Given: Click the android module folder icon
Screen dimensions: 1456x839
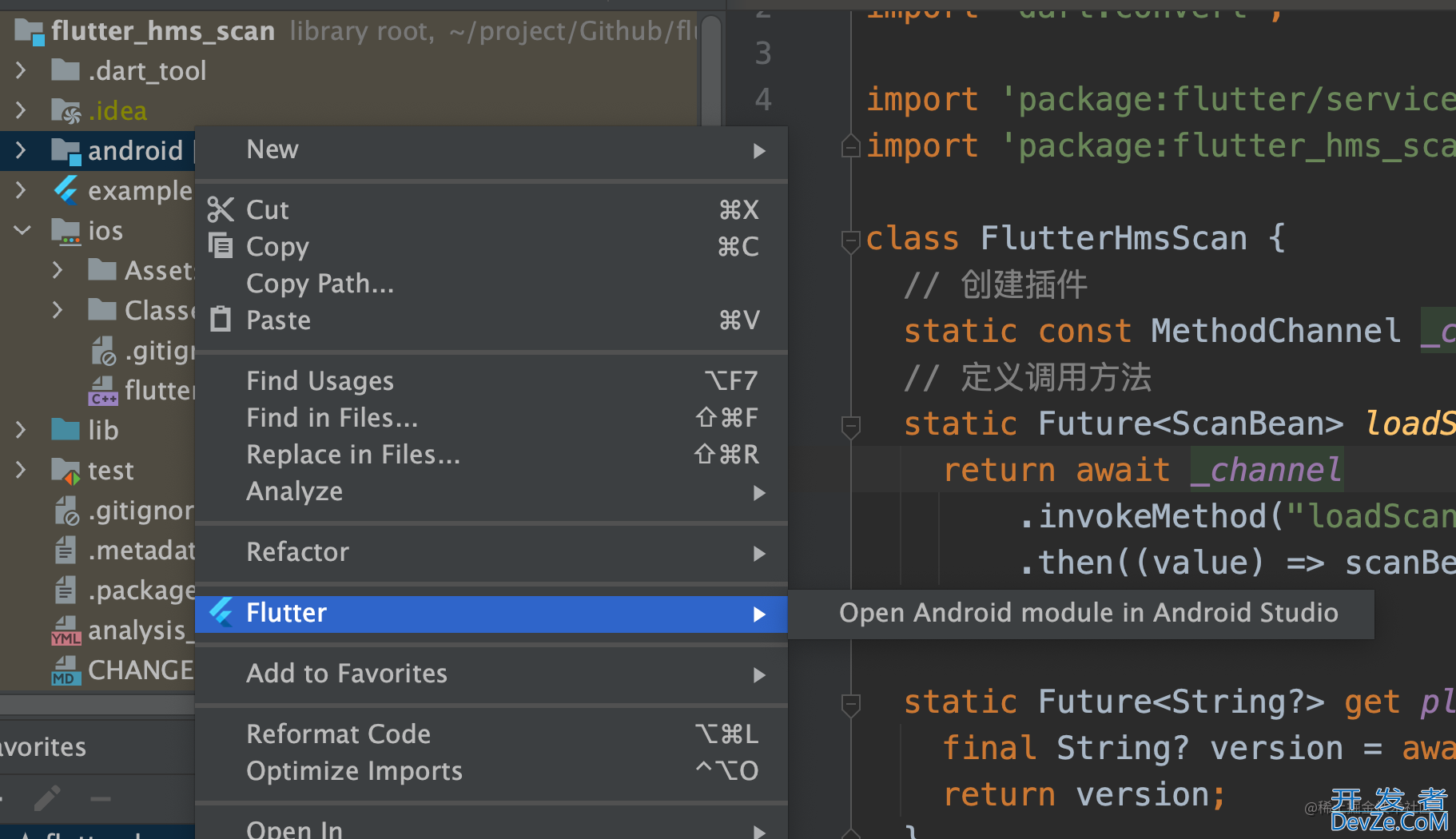Looking at the screenshot, I should (66, 150).
